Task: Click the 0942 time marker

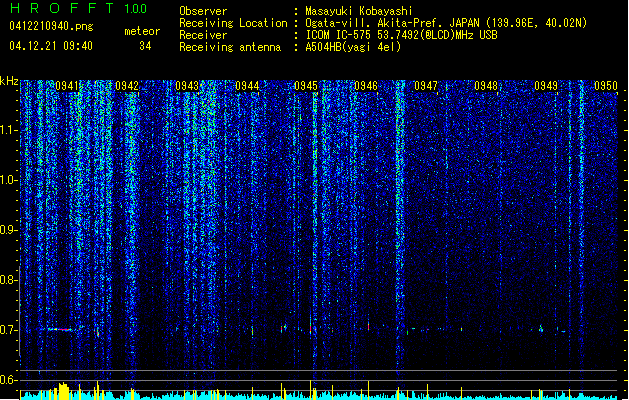Action: tap(127, 86)
